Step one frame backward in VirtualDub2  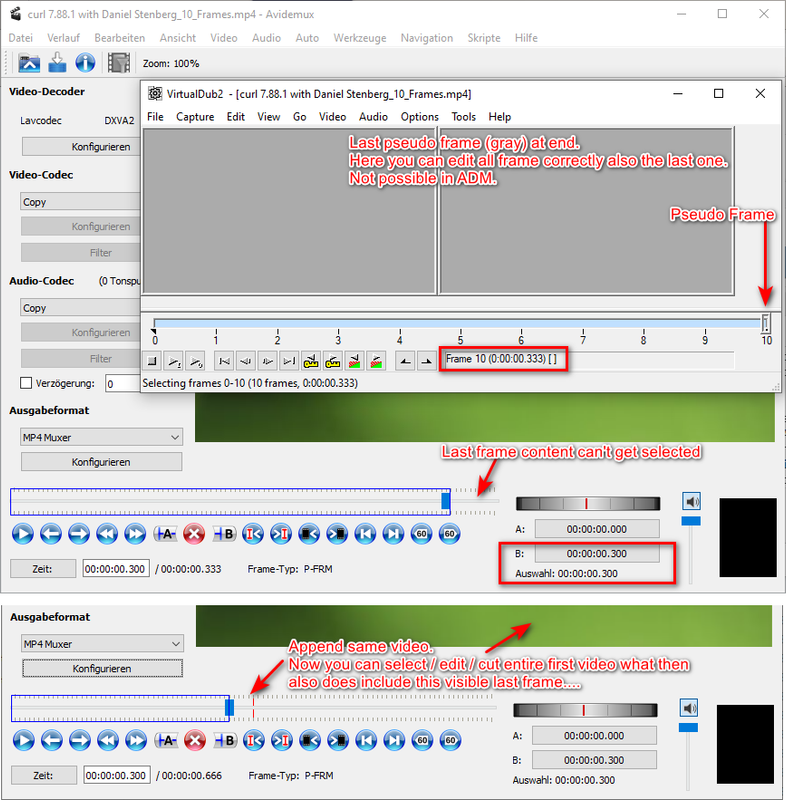[245, 361]
